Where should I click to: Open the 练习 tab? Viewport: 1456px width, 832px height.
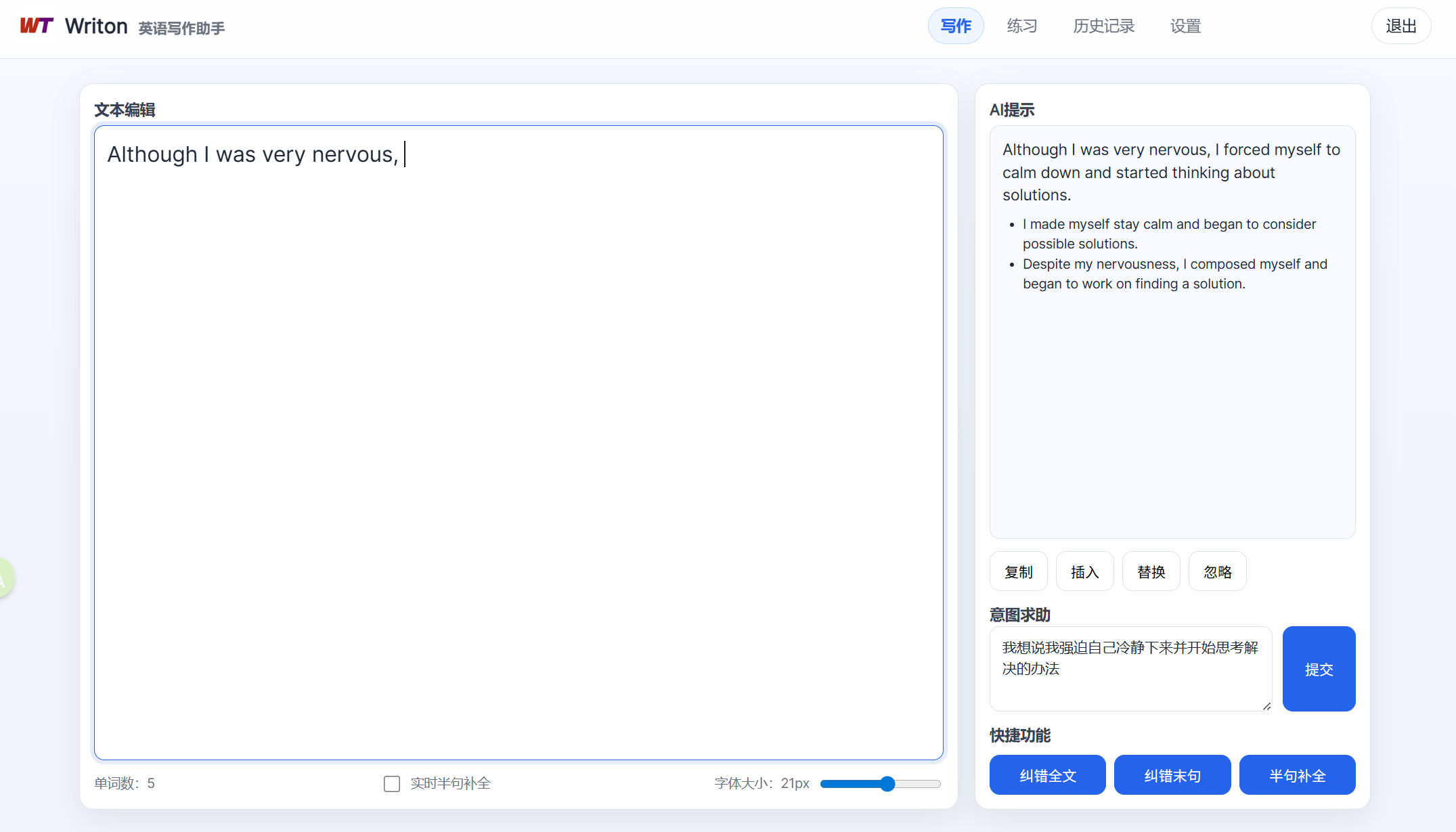pos(1021,26)
